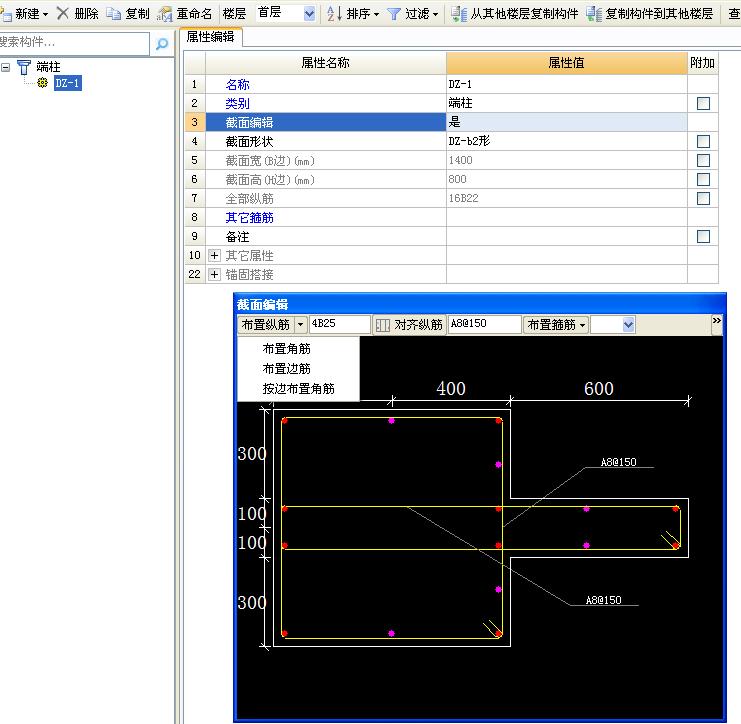The image size is (741, 724).
Task: Open the 新建 dropdown arrow
Action: pyautogui.click(x=45, y=14)
